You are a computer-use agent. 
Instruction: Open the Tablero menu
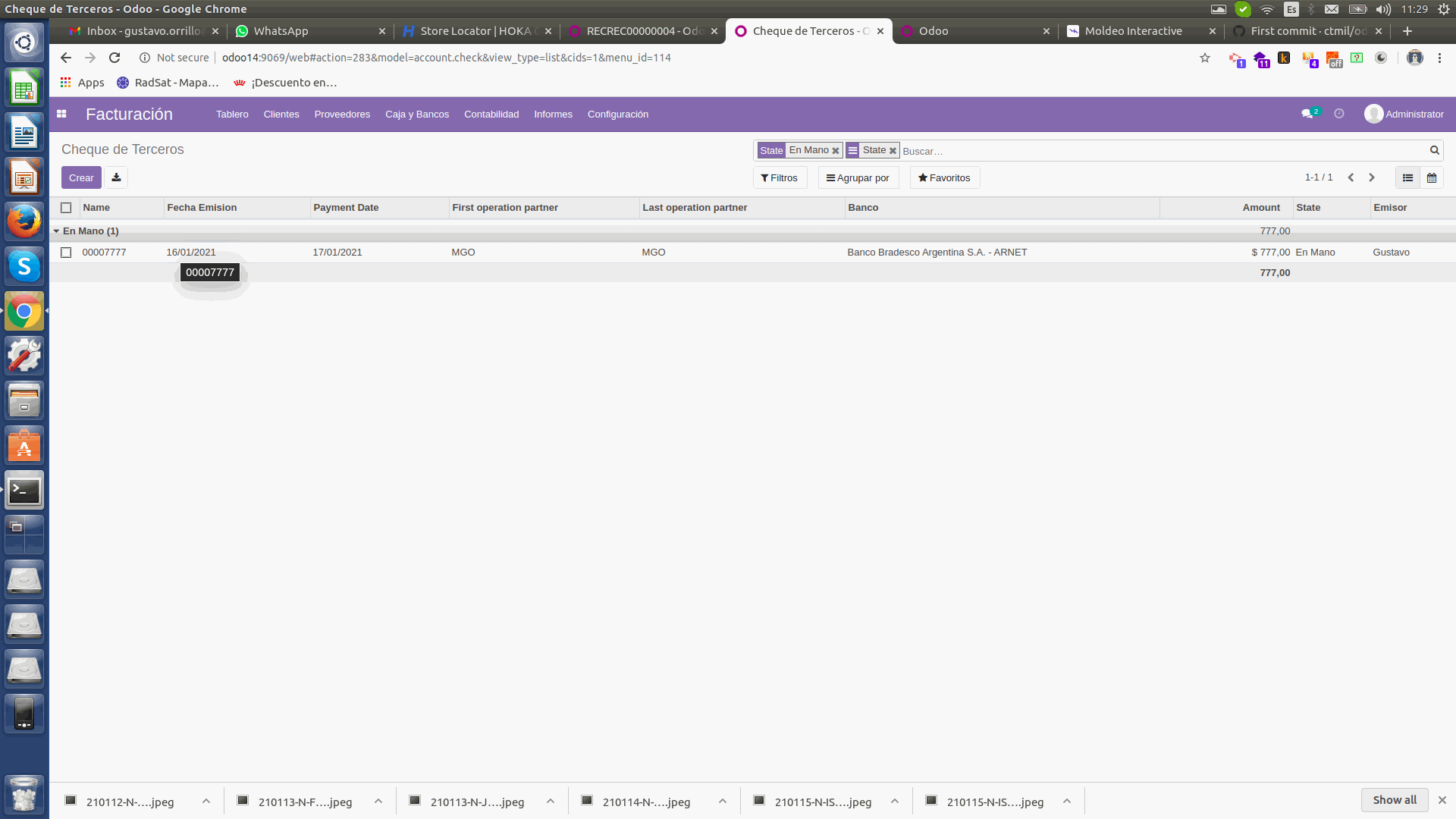click(232, 114)
